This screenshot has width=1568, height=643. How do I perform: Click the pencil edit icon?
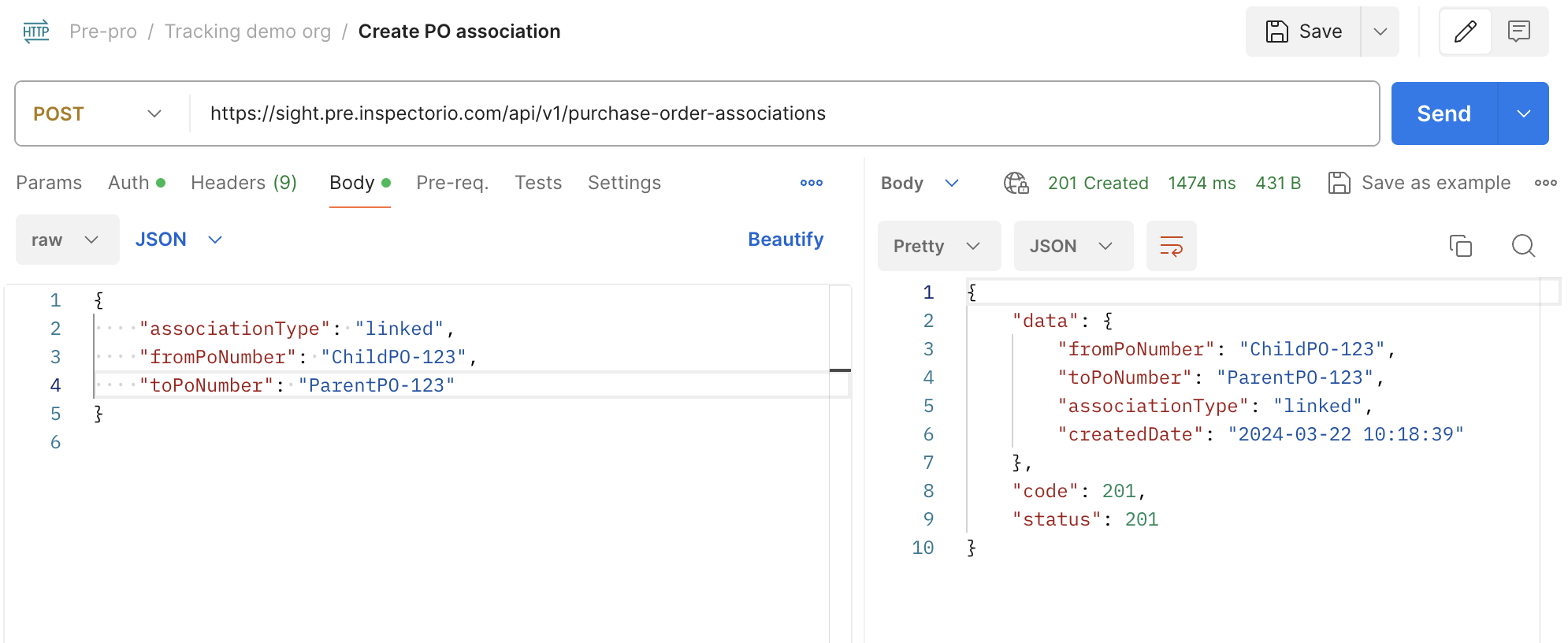tap(1466, 32)
